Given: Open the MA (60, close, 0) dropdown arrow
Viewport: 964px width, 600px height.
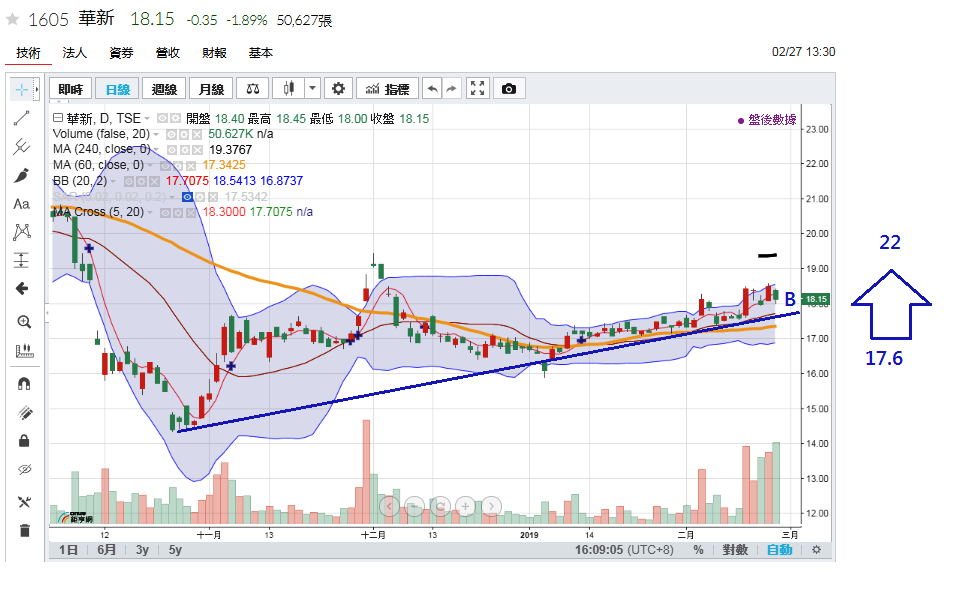Looking at the screenshot, I should [x=150, y=166].
